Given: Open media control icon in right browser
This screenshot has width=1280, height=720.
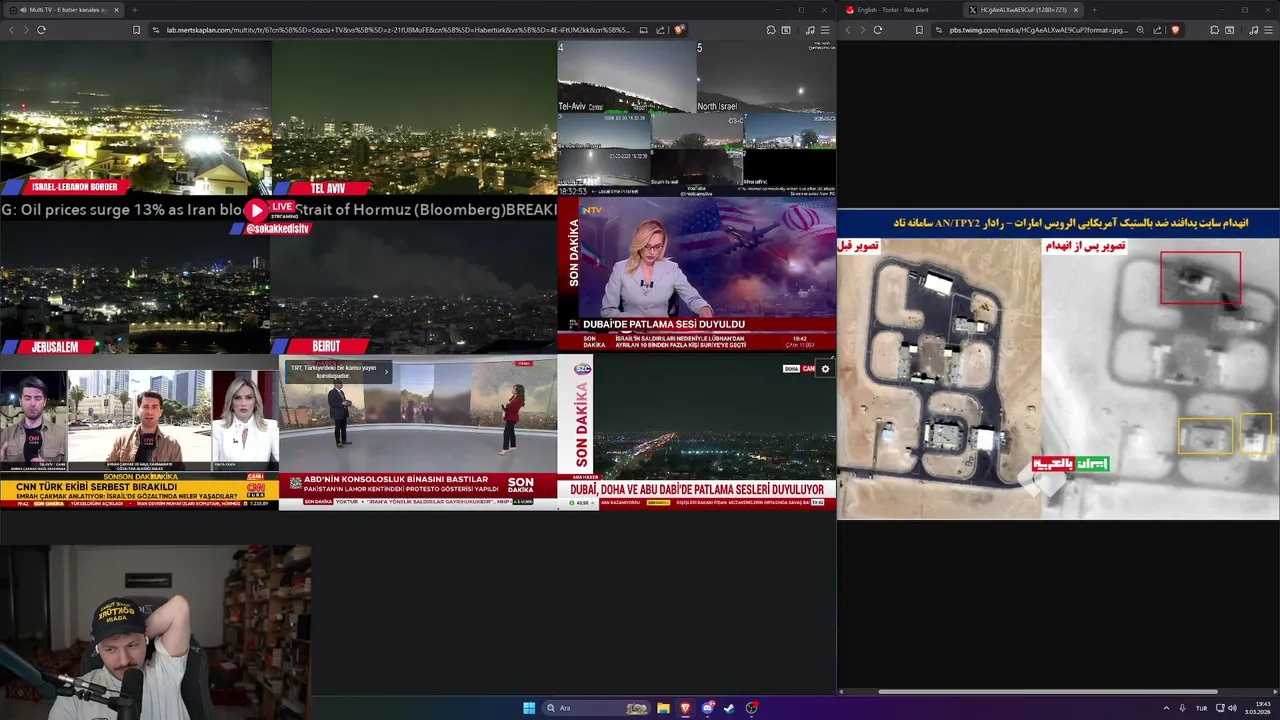Looking at the screenshot, I should 1254,30.
